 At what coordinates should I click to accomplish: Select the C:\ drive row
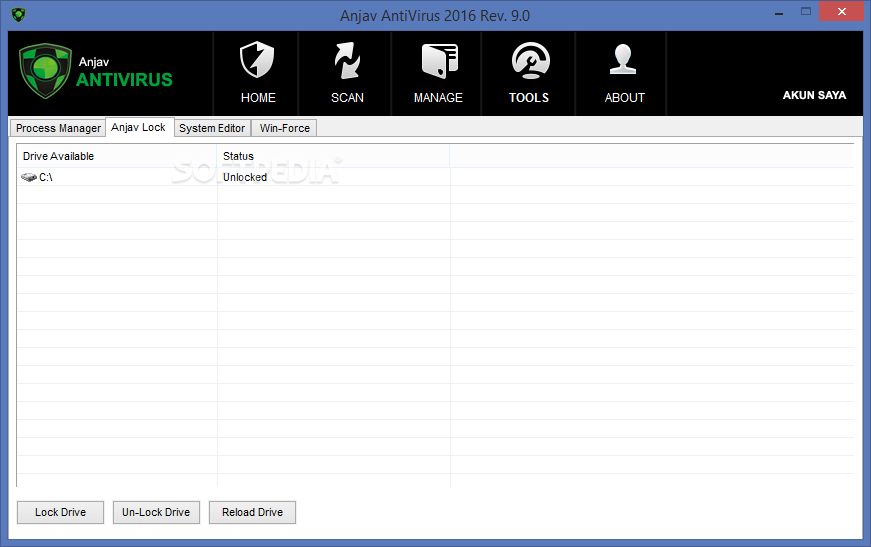click(435, 177)
